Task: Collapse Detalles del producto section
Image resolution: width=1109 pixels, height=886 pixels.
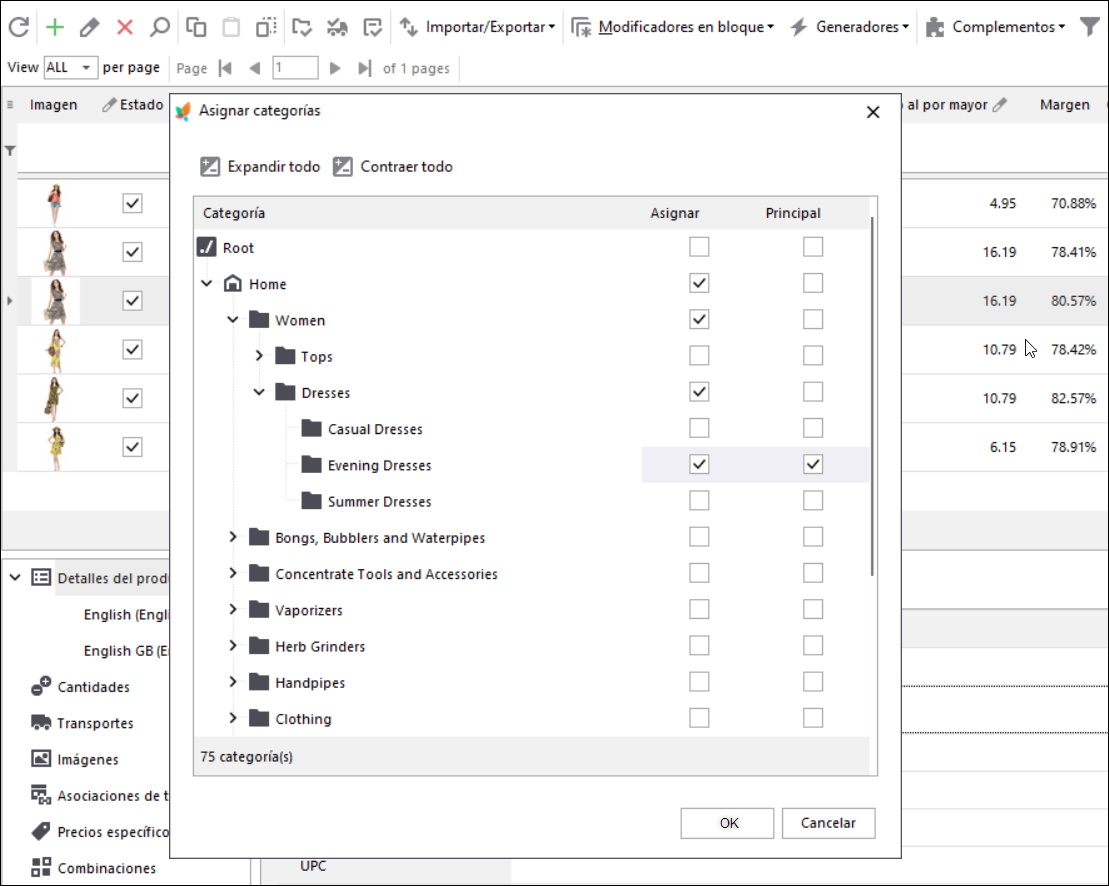Action: click(15, 578)
